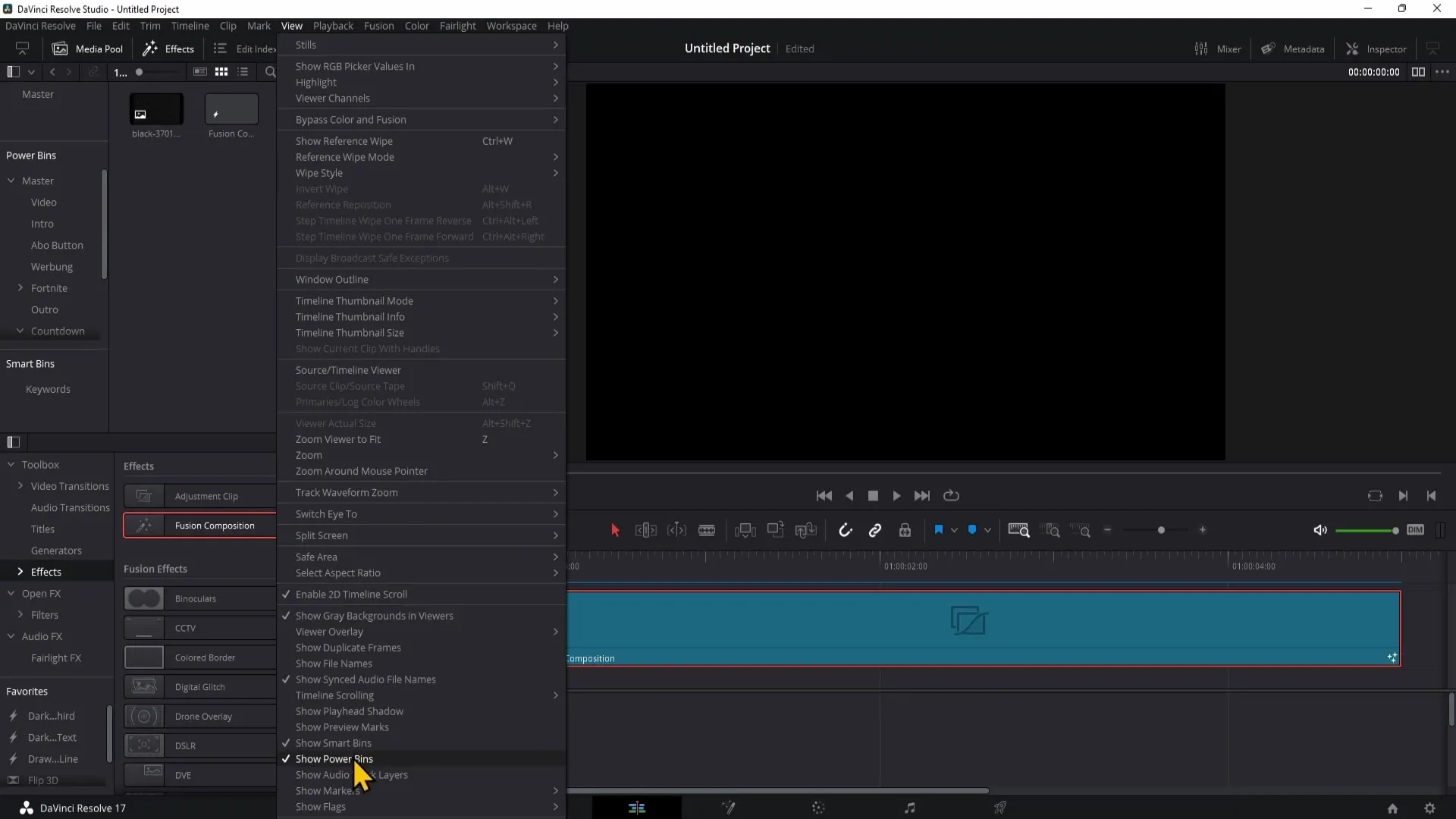Open the Mixer panel
The image size is (1456, 819).
1218,49
